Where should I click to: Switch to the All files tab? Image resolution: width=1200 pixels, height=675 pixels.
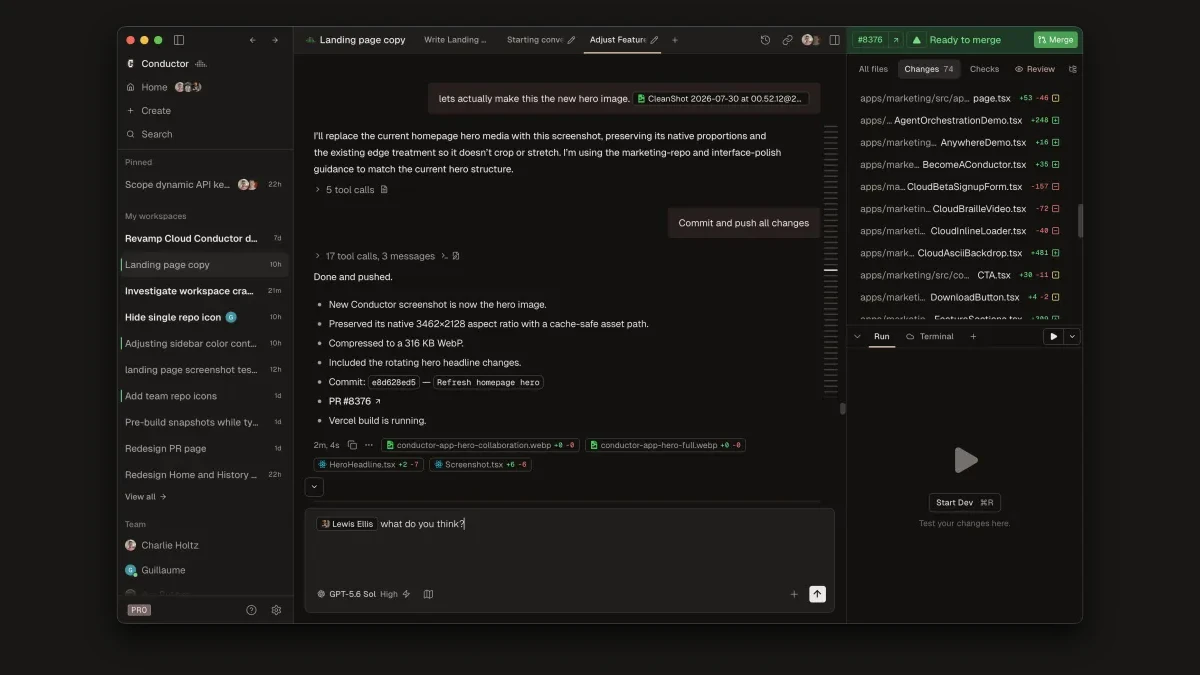point(873,69)
